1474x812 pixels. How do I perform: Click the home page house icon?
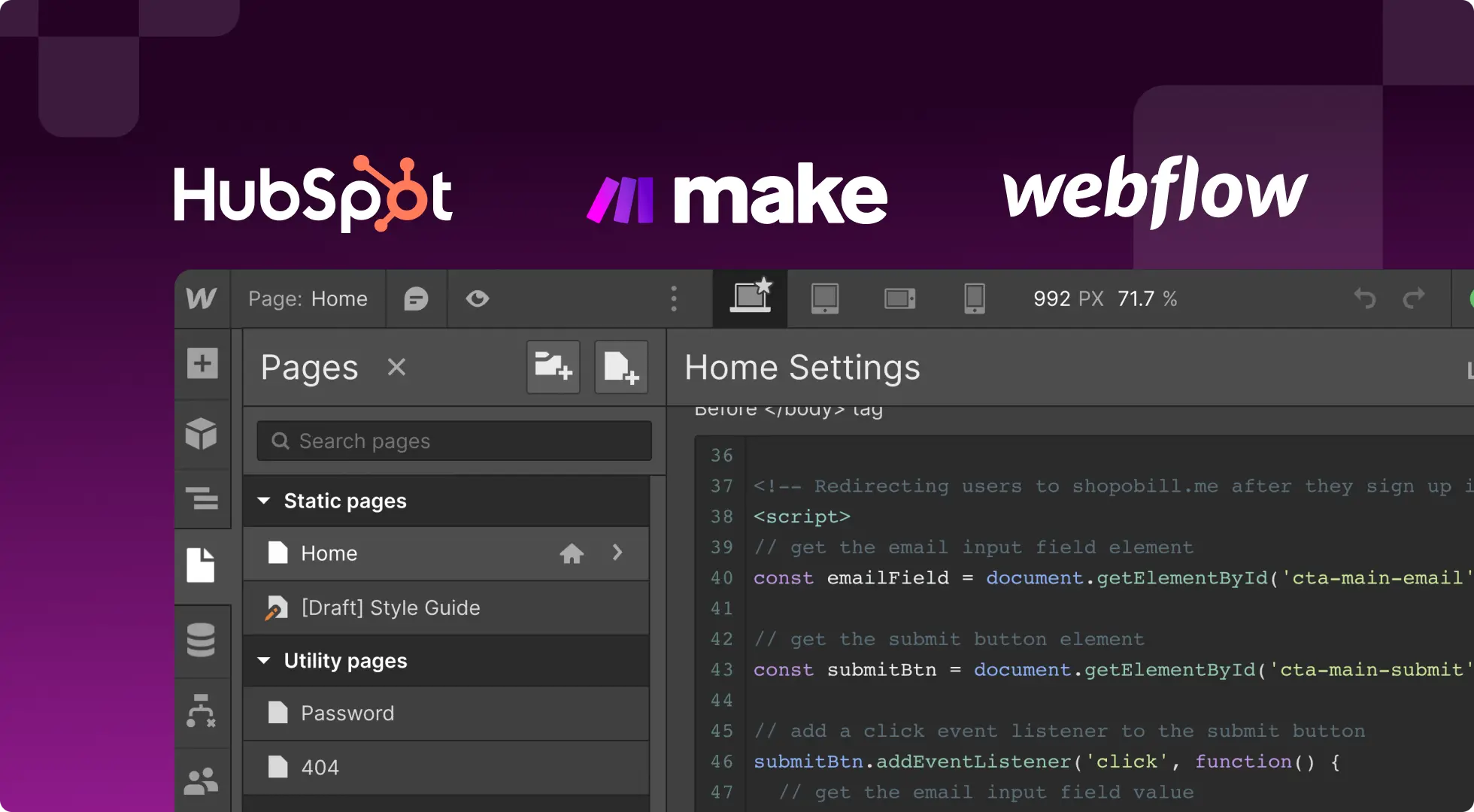point(572,553)
